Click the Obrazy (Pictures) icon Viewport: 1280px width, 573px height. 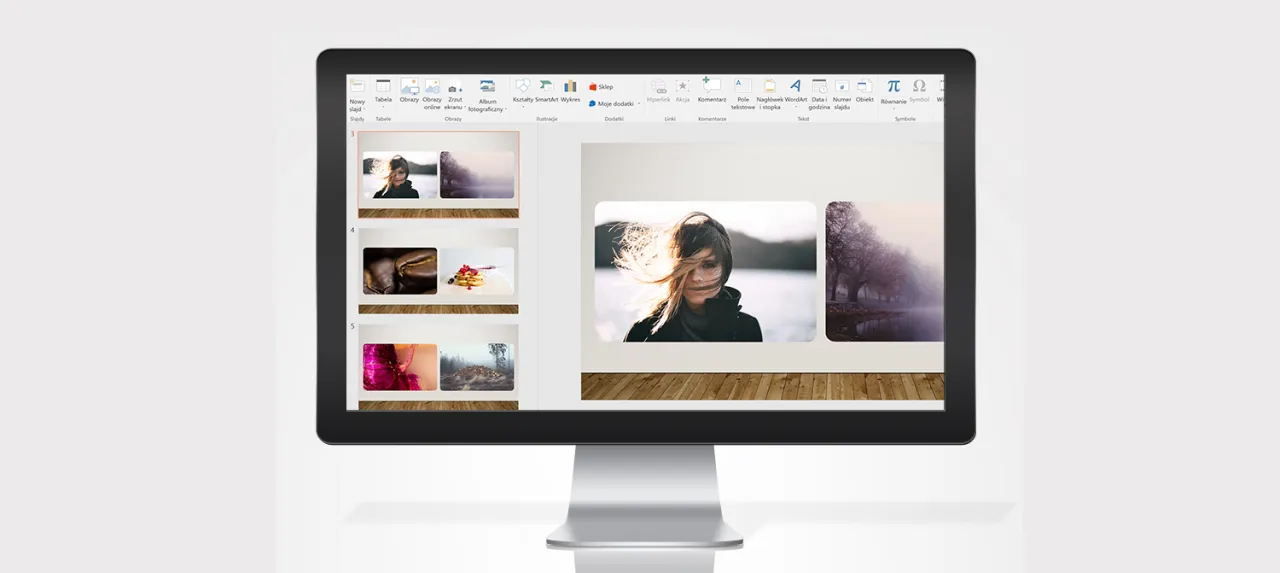409,89
